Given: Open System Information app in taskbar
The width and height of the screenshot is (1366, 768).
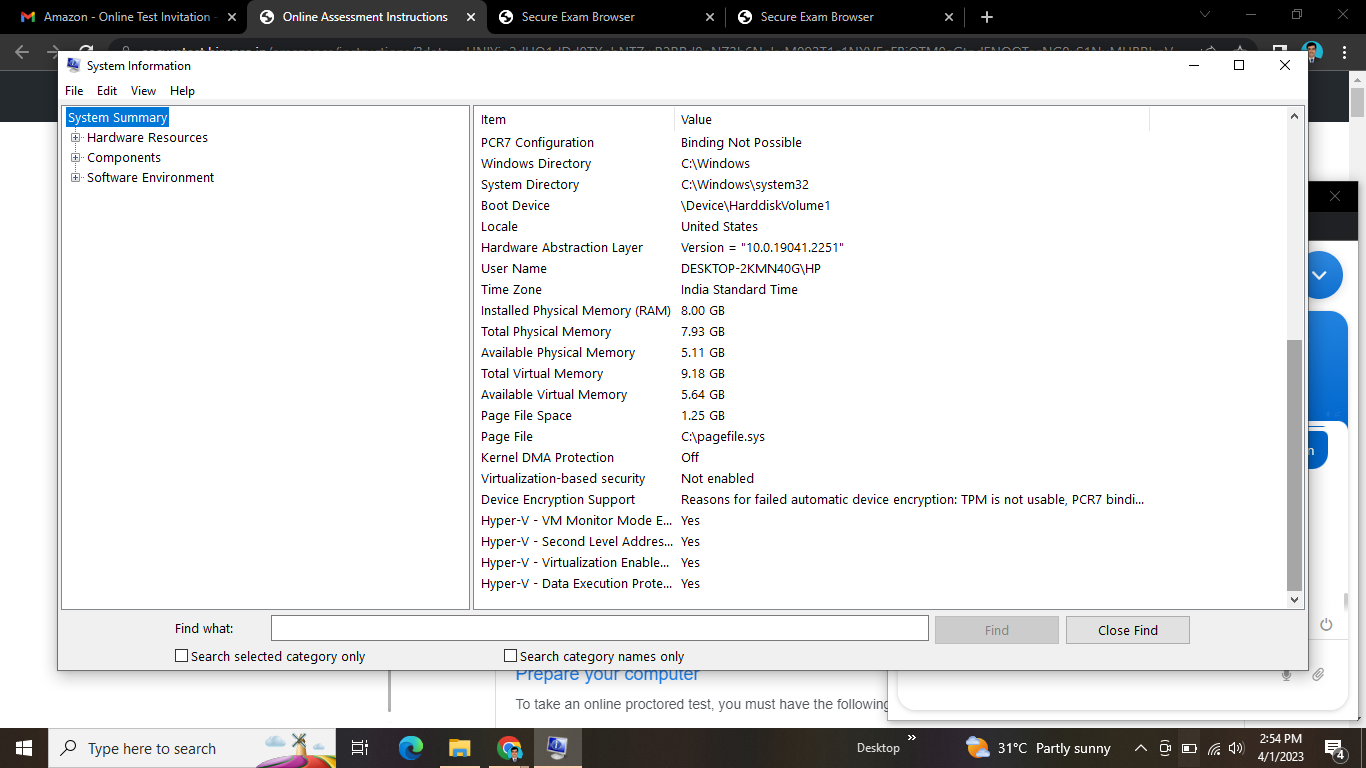Looking at the screenshot, I should (557, 748).
